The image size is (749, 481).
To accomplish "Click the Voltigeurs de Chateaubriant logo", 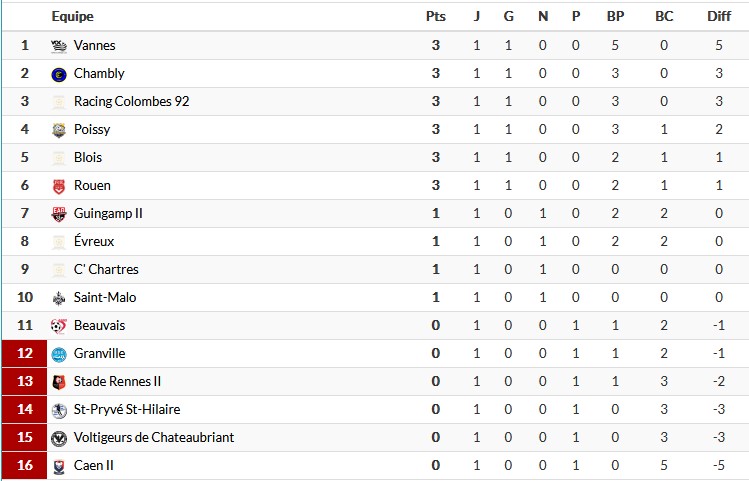I will click(x=58, y=438).
